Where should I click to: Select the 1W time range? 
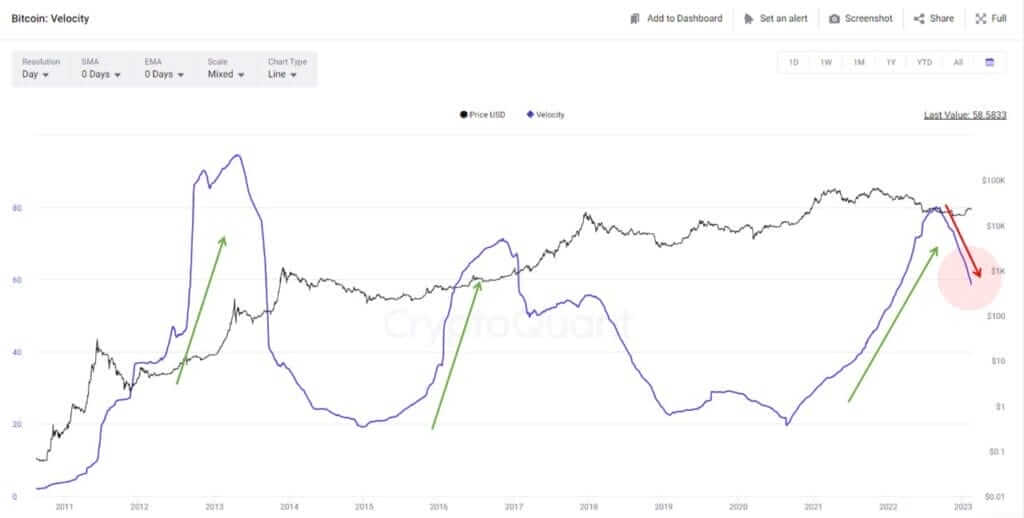point(826,62)
